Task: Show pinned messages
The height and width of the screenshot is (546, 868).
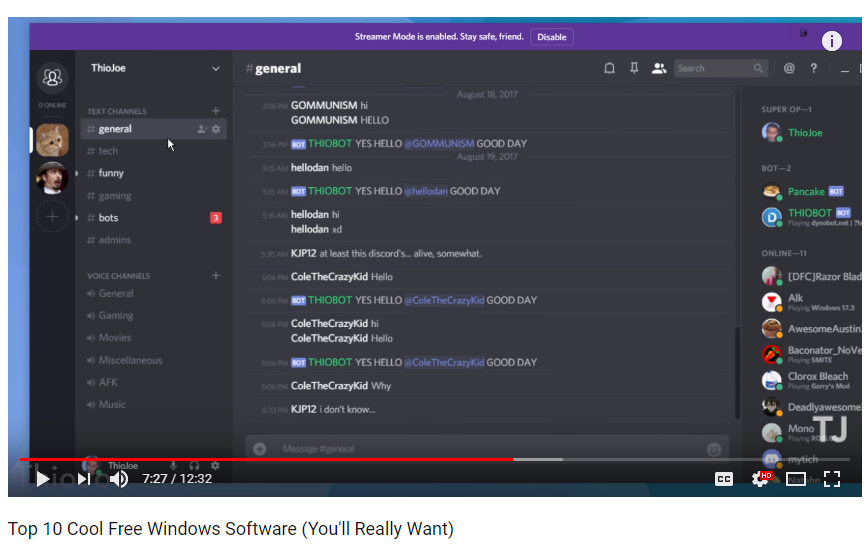Action: pos(634,68)
